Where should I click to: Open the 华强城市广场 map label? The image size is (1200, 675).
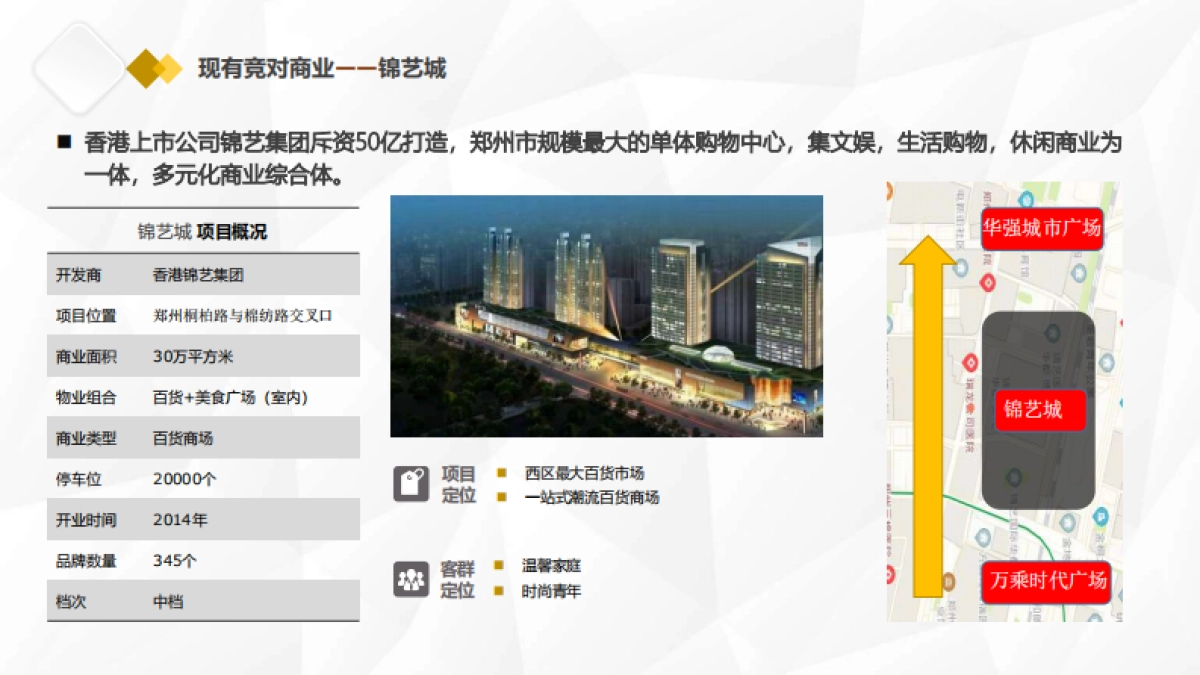pos(1043,230)
